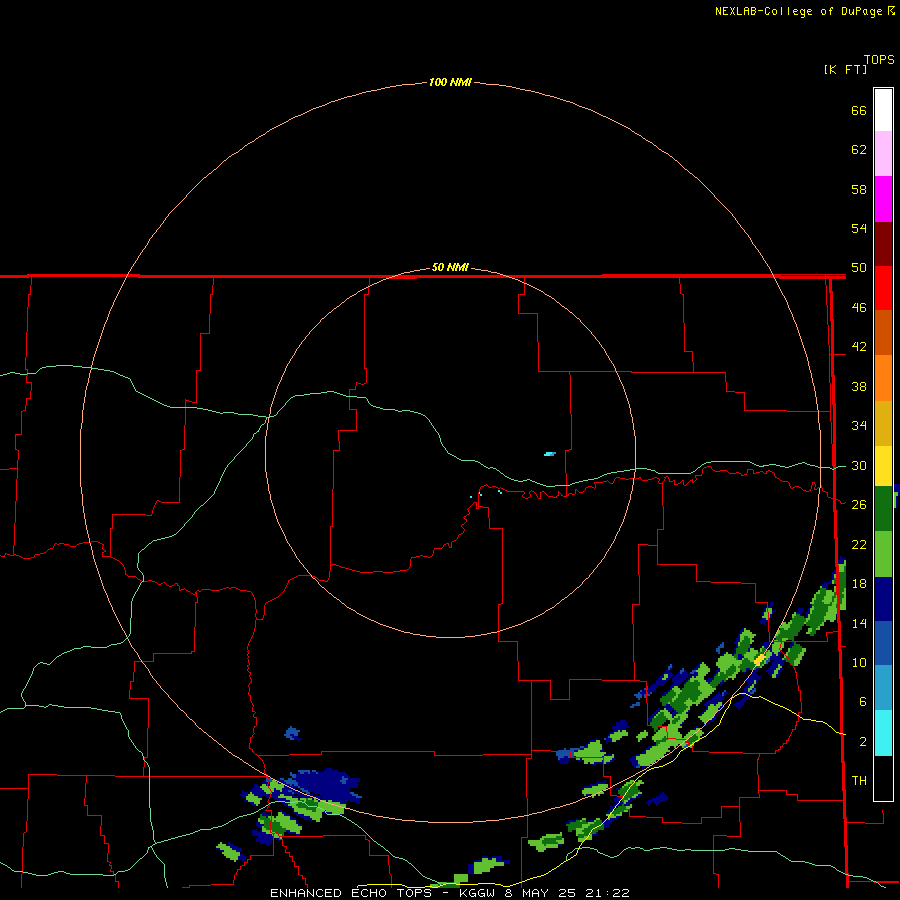Click the '62' legend value
The image size is (900, 900).
(x=859, y=150)
